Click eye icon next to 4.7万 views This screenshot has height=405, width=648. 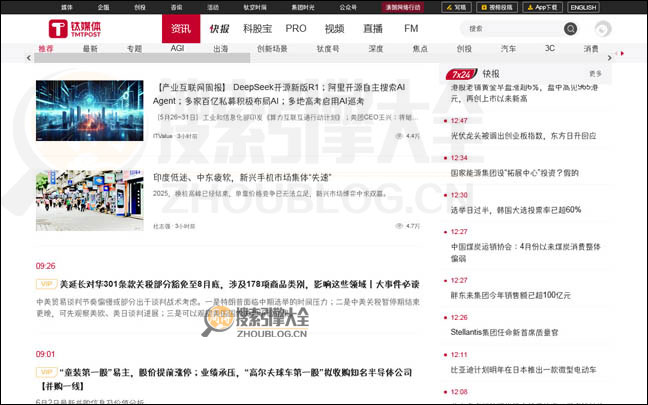coord(399,226)
